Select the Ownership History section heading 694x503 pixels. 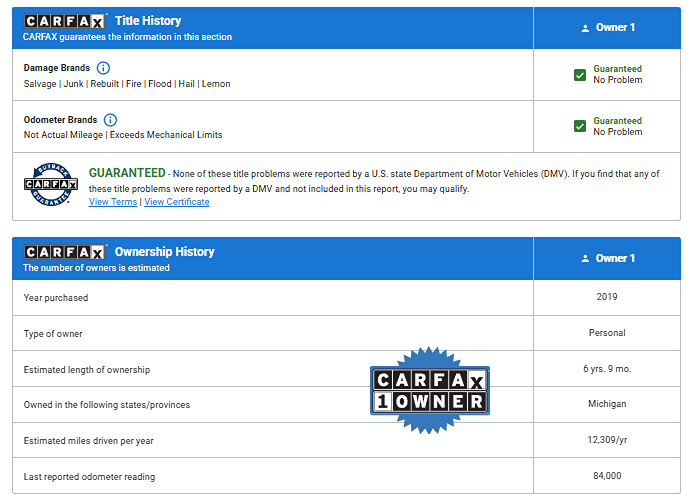tap(164, 252)
